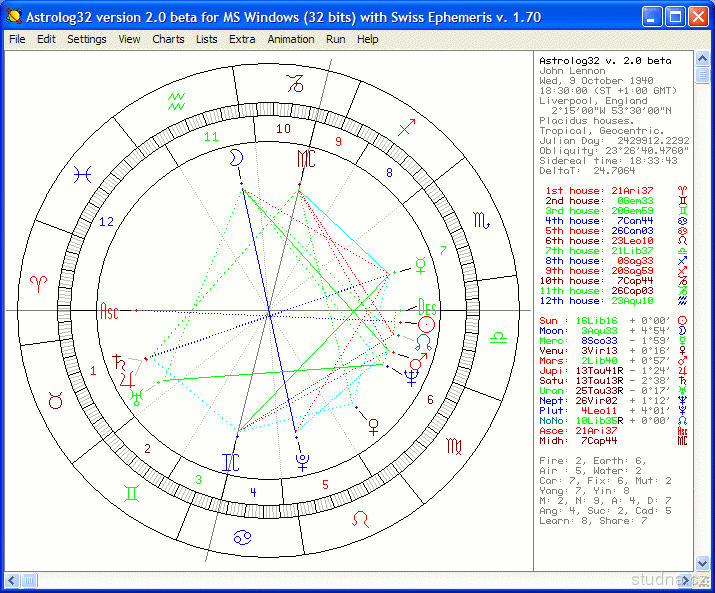Click the 'Liverpool, England' location text
715x593 pixels.
click(x=593, y=101)
